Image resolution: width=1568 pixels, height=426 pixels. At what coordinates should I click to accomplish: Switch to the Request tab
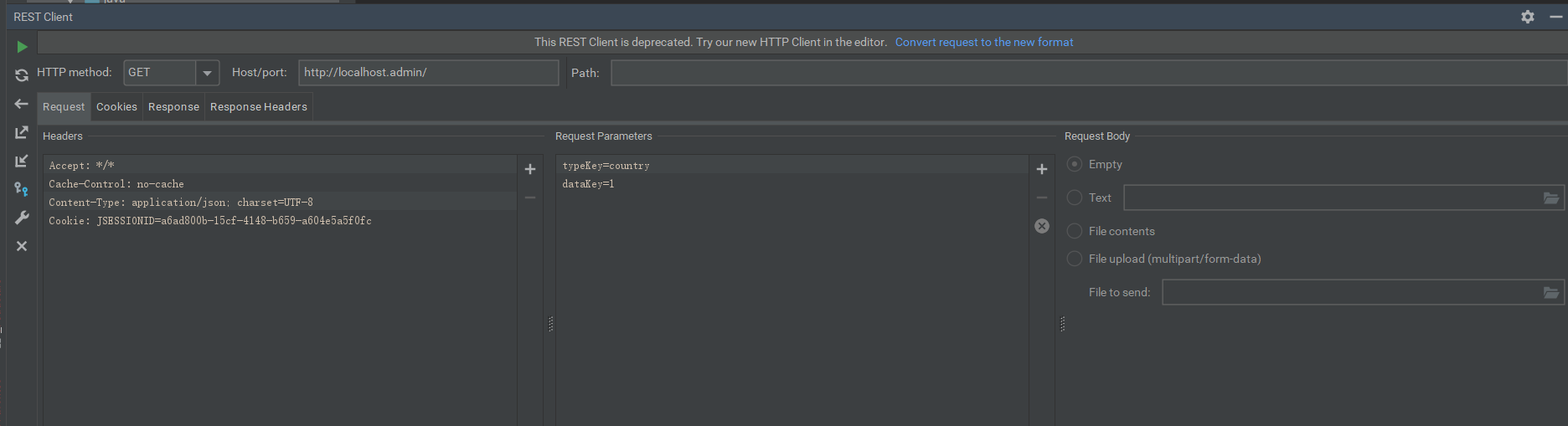(64, 106)
